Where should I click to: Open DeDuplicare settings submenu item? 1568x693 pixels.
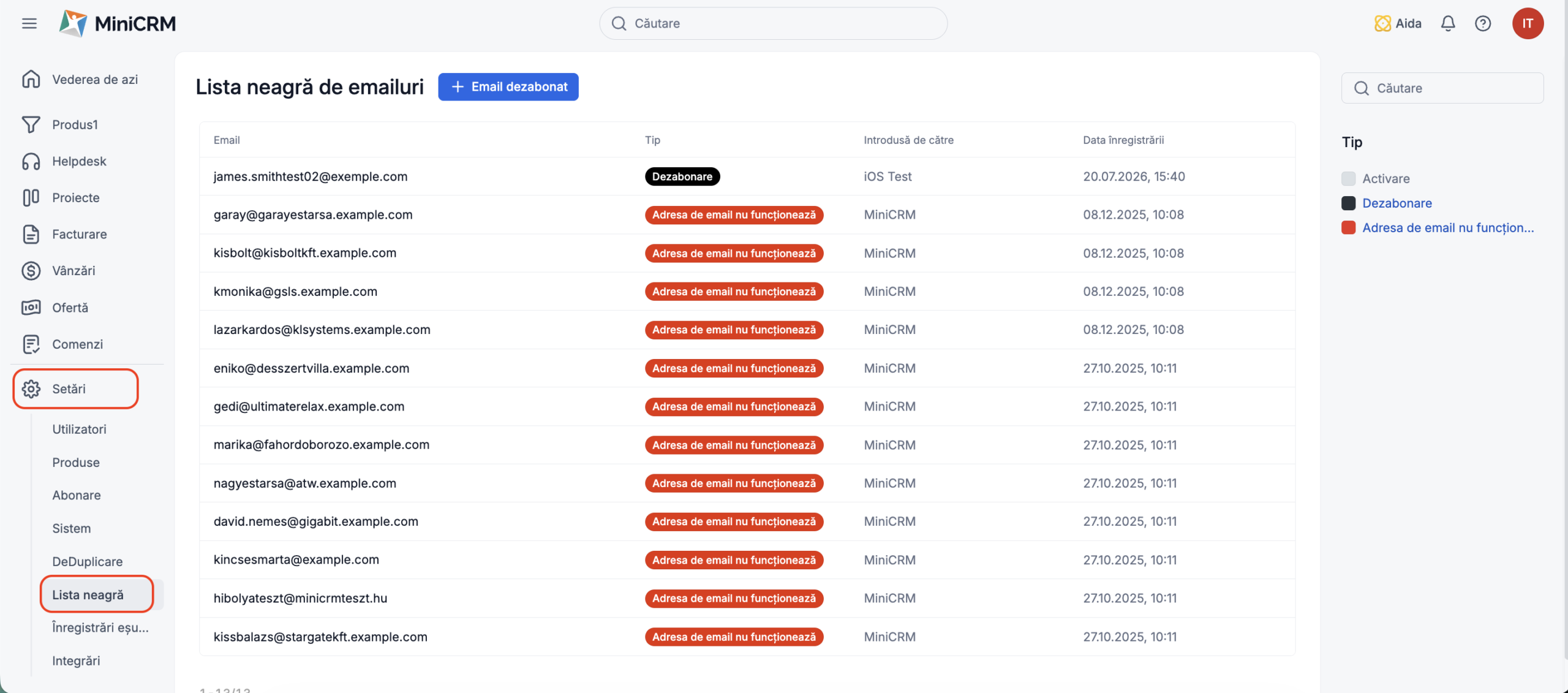coord(88,561)
